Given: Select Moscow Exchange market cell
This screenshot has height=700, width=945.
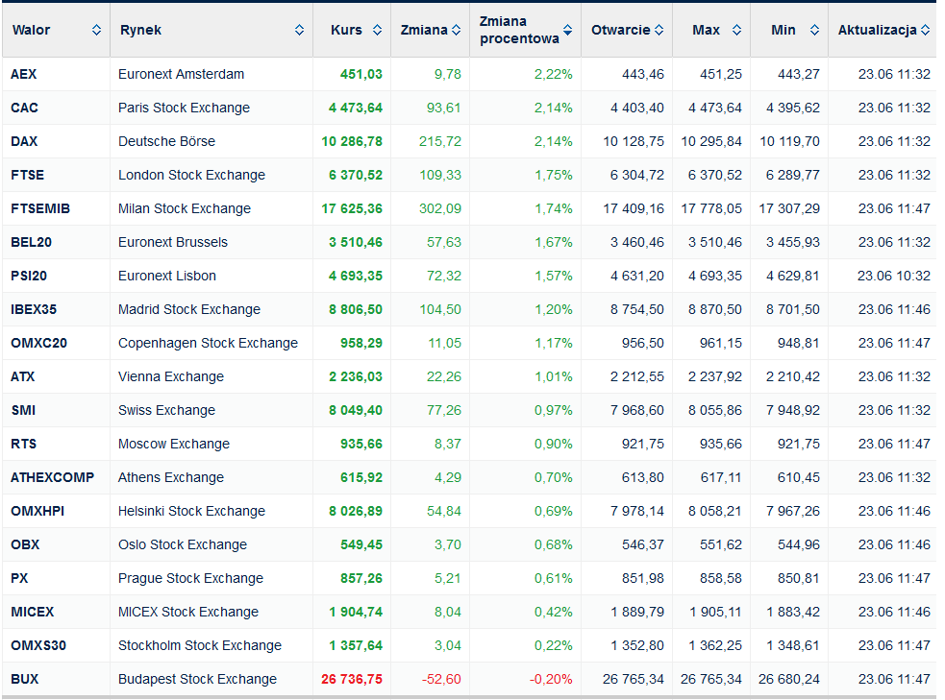Looking at the screenshot, I should tap(212, 444).
